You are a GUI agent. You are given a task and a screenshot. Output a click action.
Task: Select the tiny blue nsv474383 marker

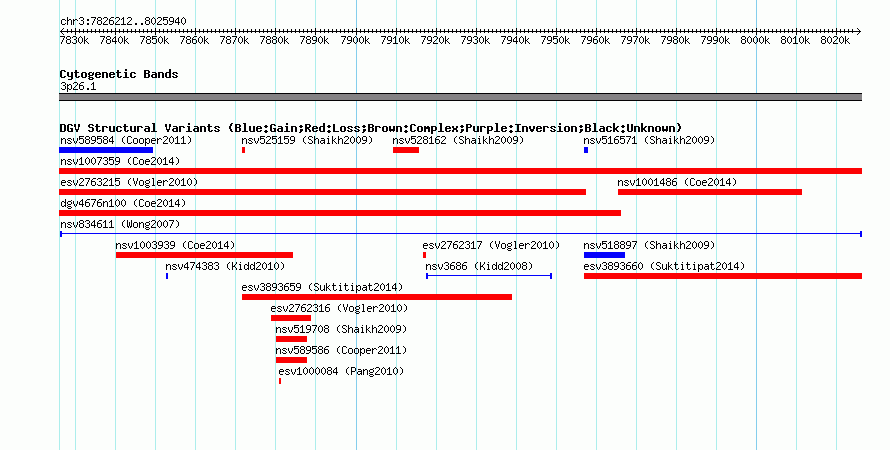pos(167,276)
